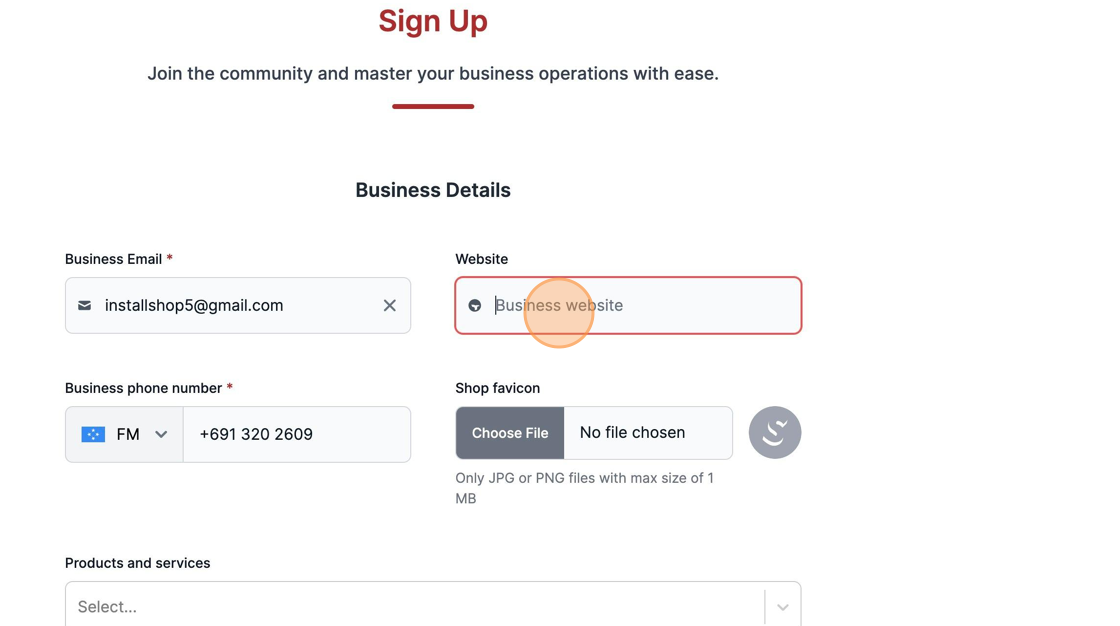This screenshot has width=1120, height=626.
Task: Click the Business Details heading
Action: point(433,190)
